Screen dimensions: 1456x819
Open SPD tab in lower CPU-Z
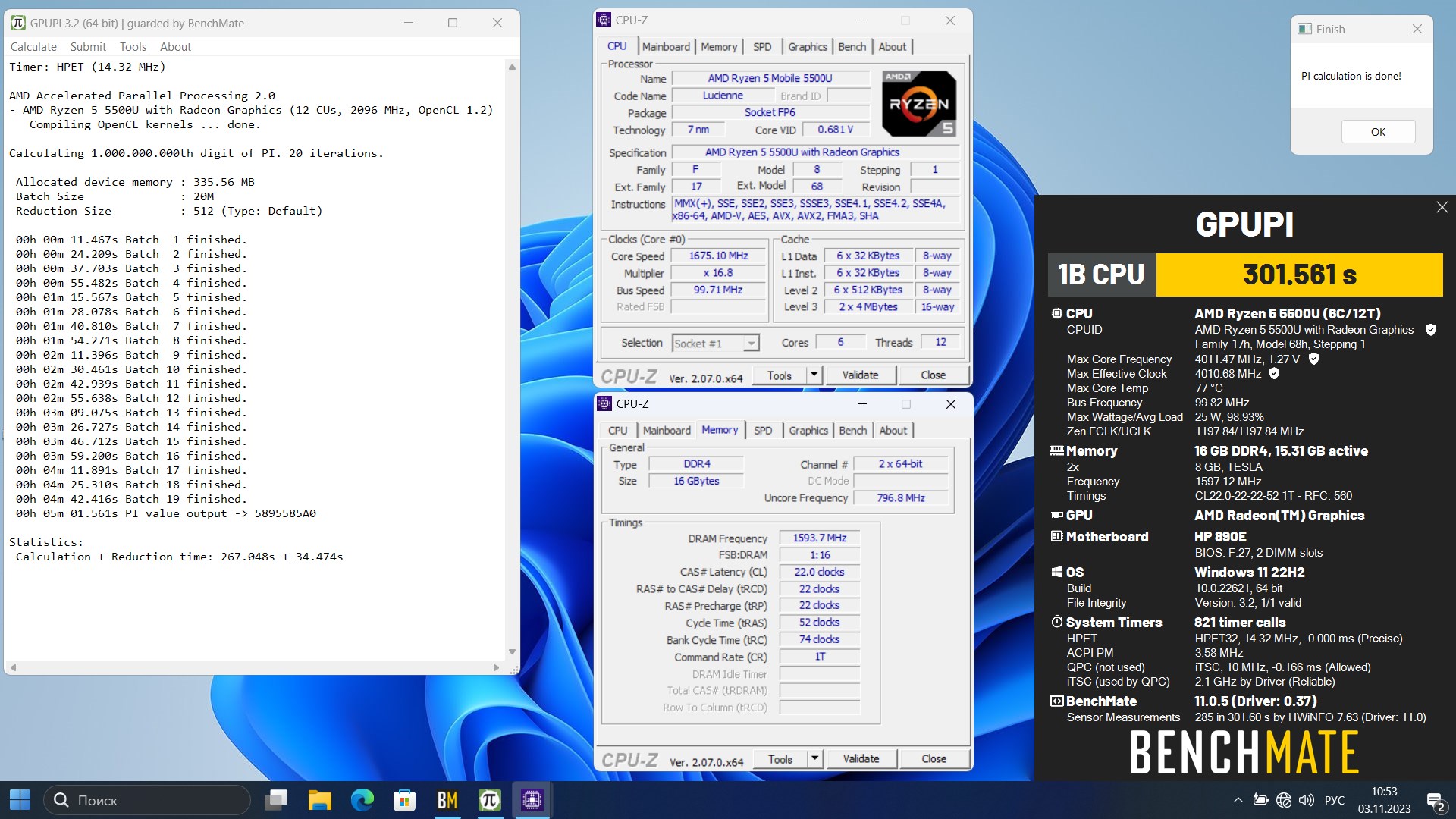(x=763, y=430)
